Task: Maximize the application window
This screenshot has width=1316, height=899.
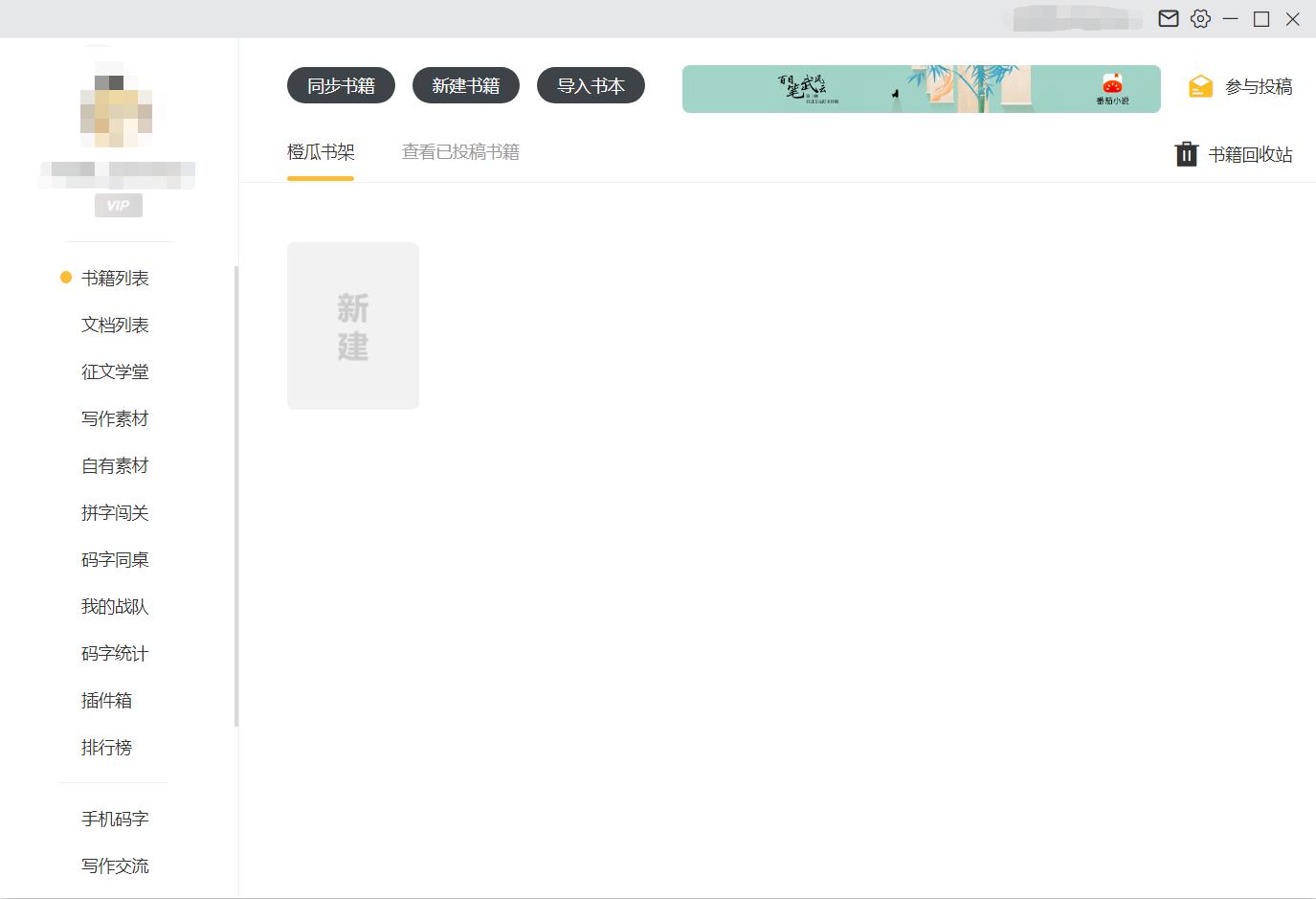Action: tap(1261, 19)
